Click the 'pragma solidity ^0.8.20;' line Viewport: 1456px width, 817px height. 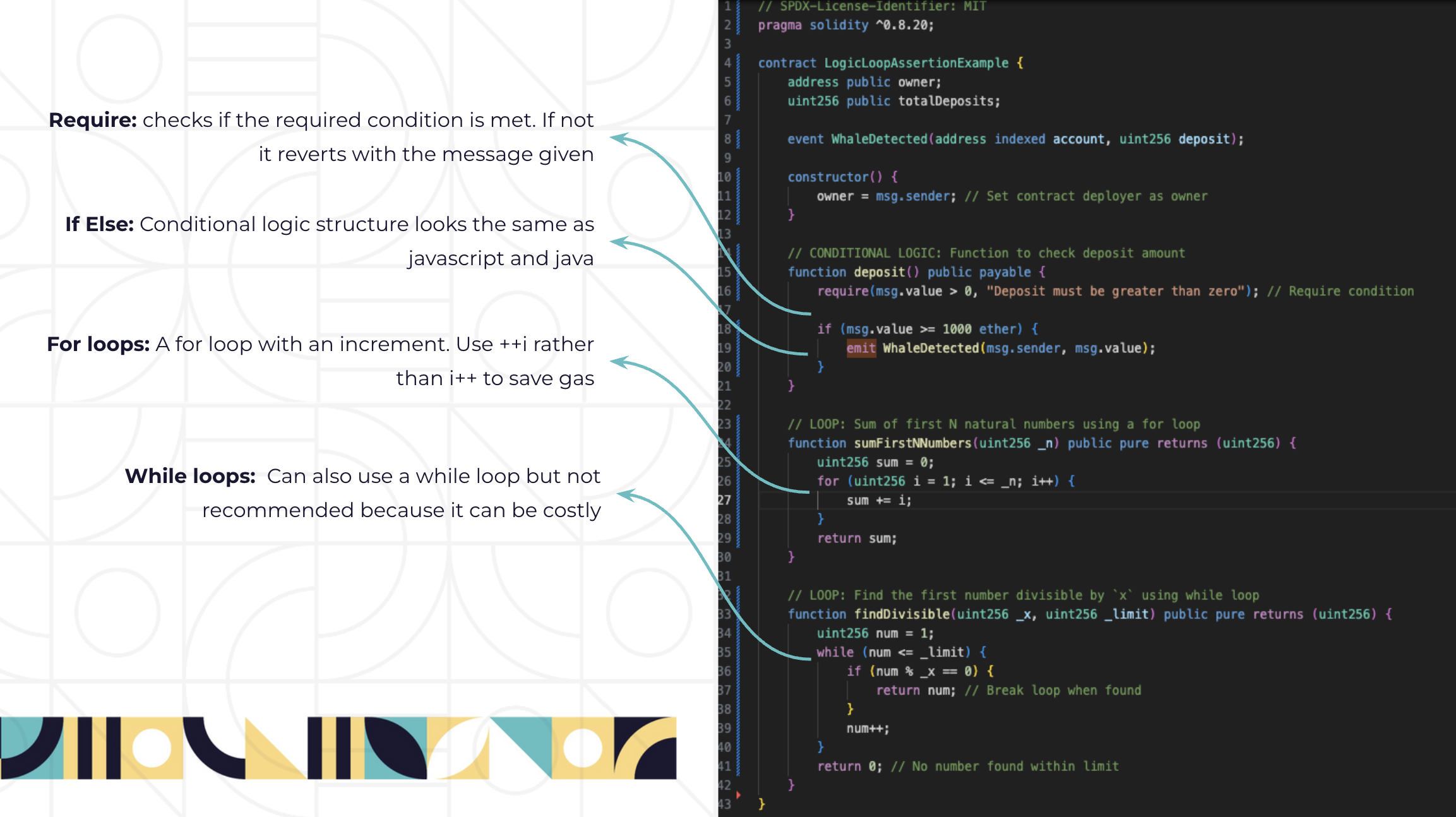pyautogui.click(x=845, y=25)
